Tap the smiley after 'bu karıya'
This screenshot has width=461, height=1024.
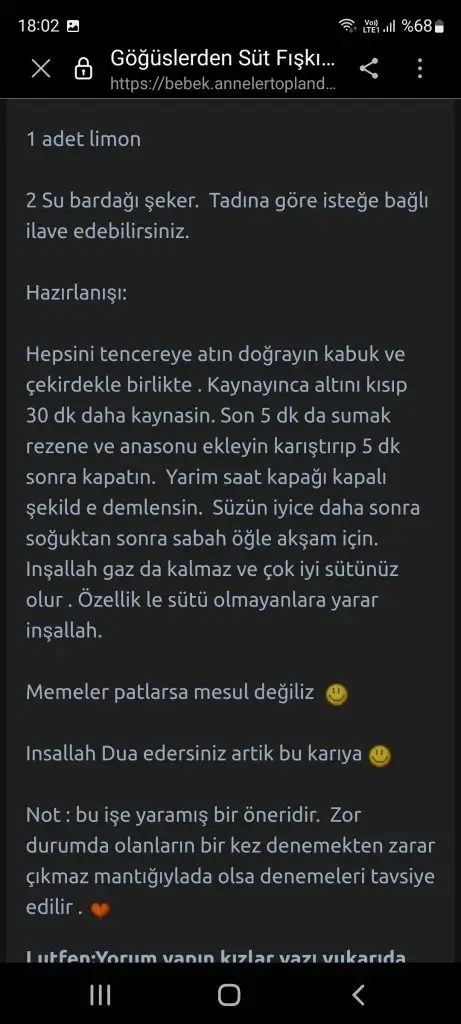pyautogui.click(x=380, y=756)
